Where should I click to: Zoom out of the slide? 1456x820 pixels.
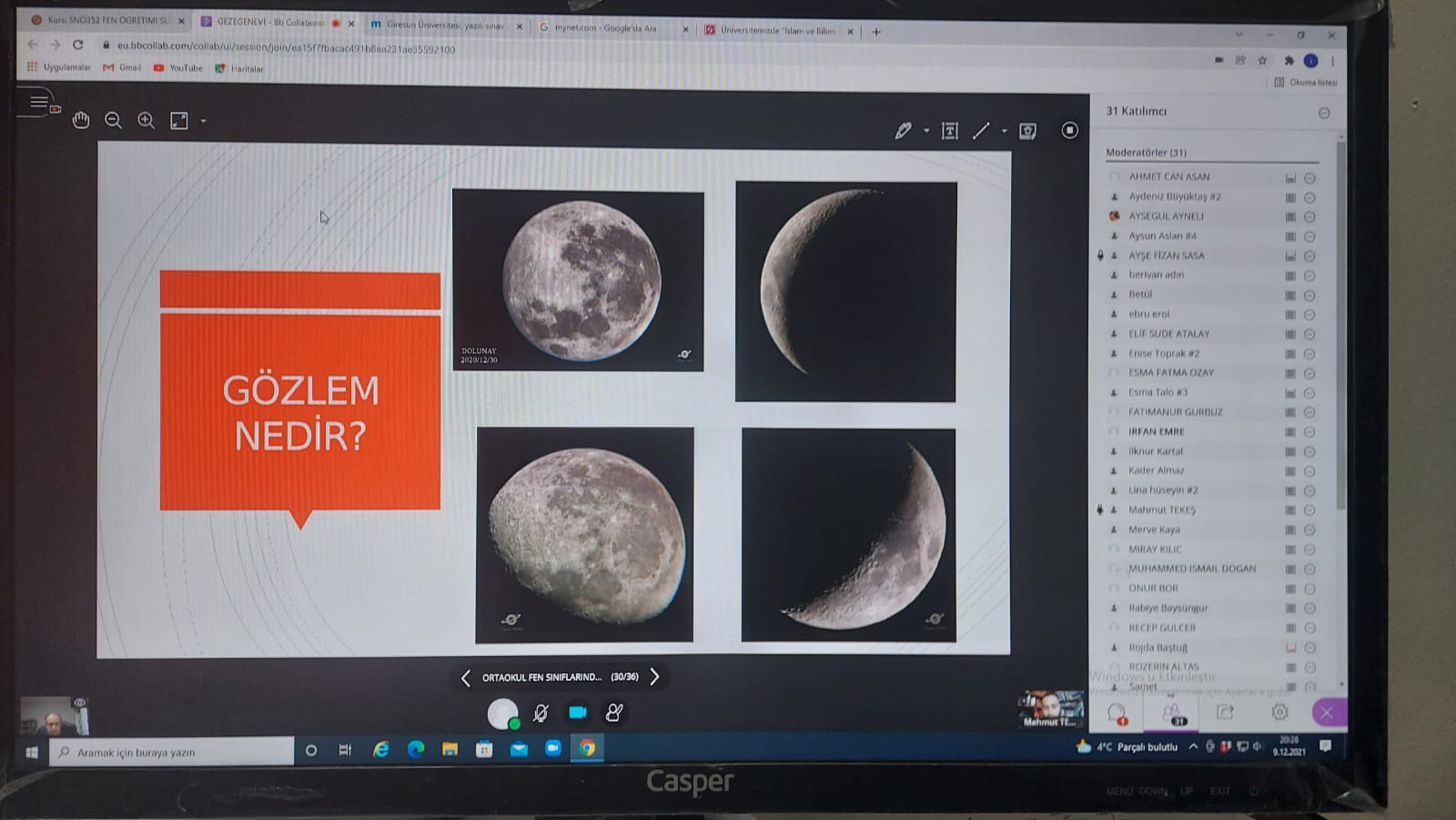tap(113, 120)
